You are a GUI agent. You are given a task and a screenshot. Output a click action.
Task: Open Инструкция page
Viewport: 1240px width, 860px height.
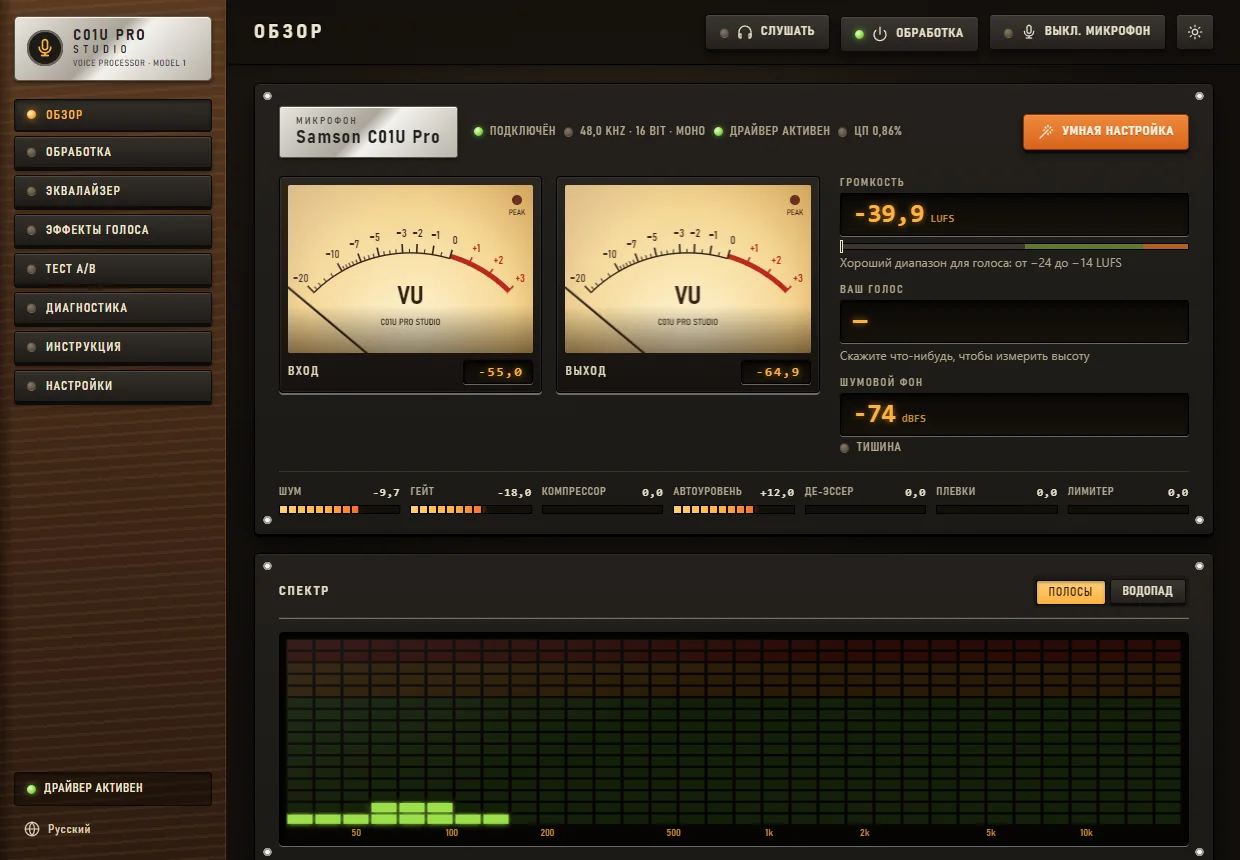point(113,347)
